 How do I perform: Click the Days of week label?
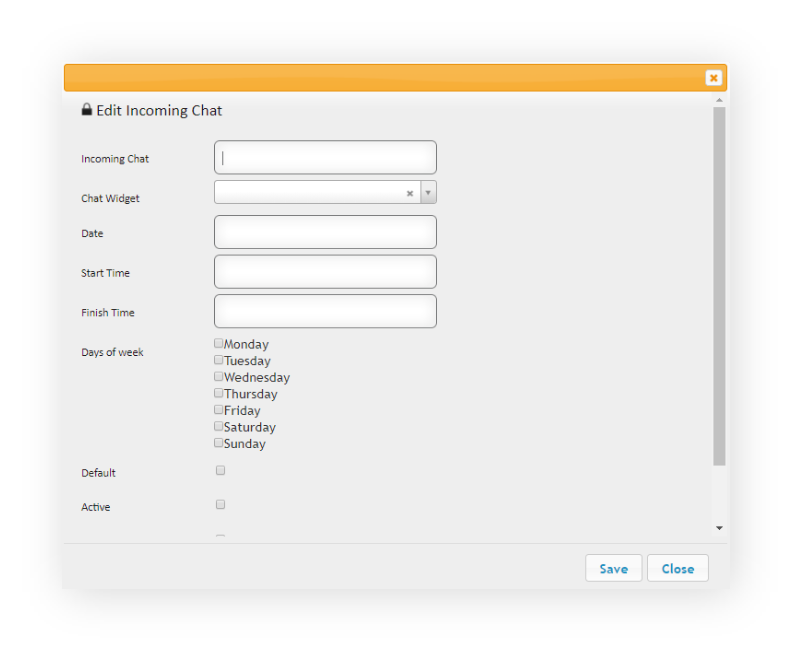point(112,352)
